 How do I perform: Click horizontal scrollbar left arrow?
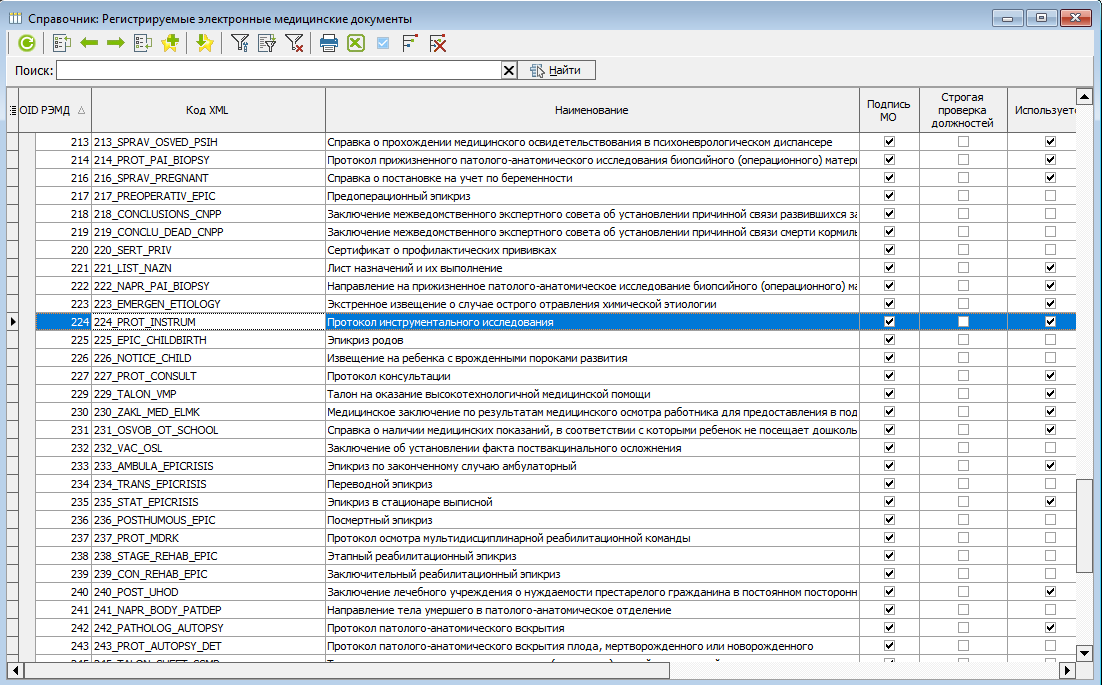tap(15, 670)
